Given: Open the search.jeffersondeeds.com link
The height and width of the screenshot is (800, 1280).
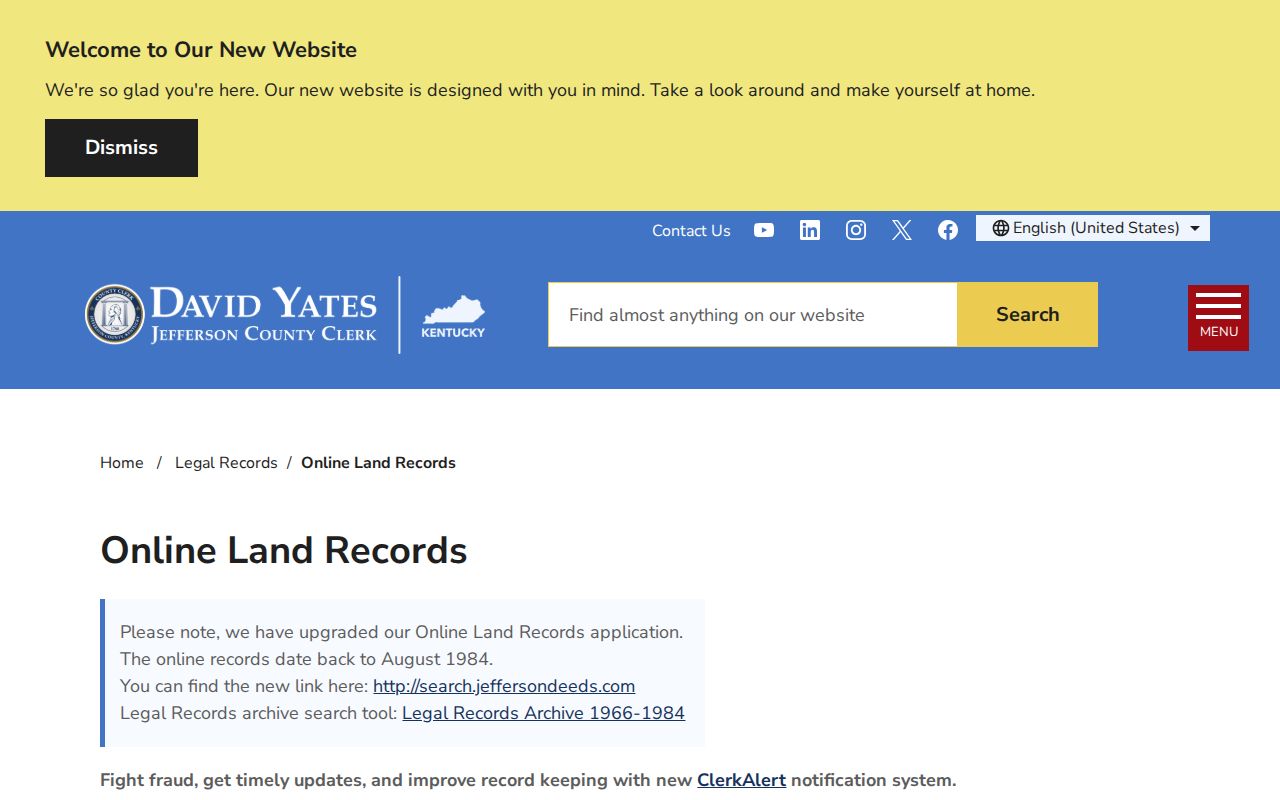Looking at the screenshot, I should 504,686.
